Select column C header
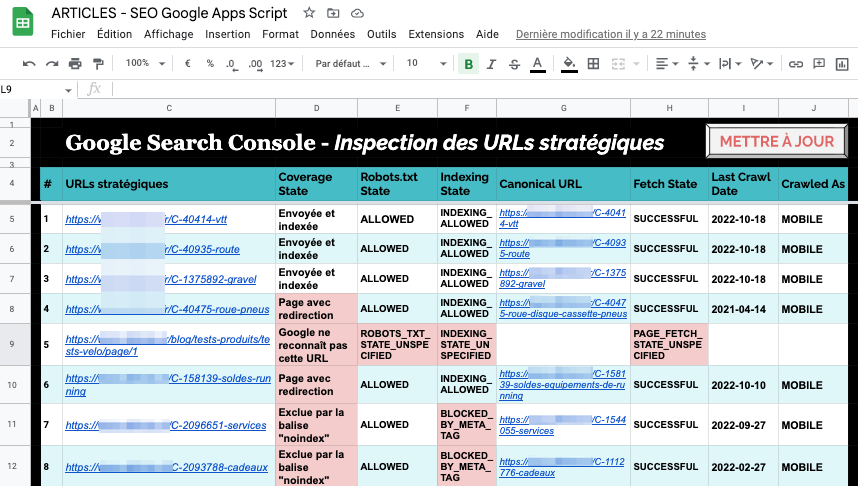This screenshot has width=858, height=486. click(169, 108)
